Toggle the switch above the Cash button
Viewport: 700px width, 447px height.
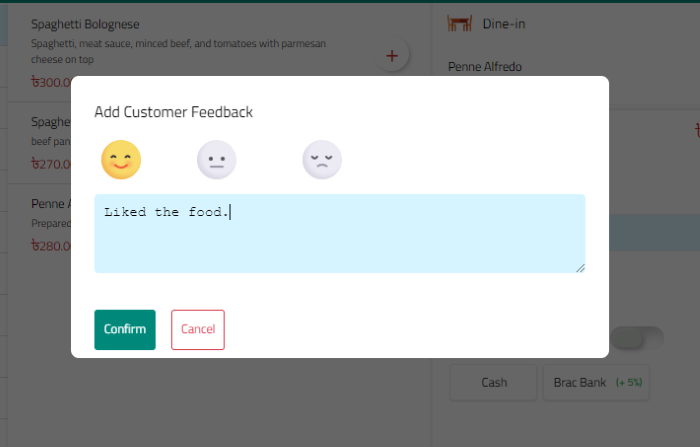coord(638,338)
